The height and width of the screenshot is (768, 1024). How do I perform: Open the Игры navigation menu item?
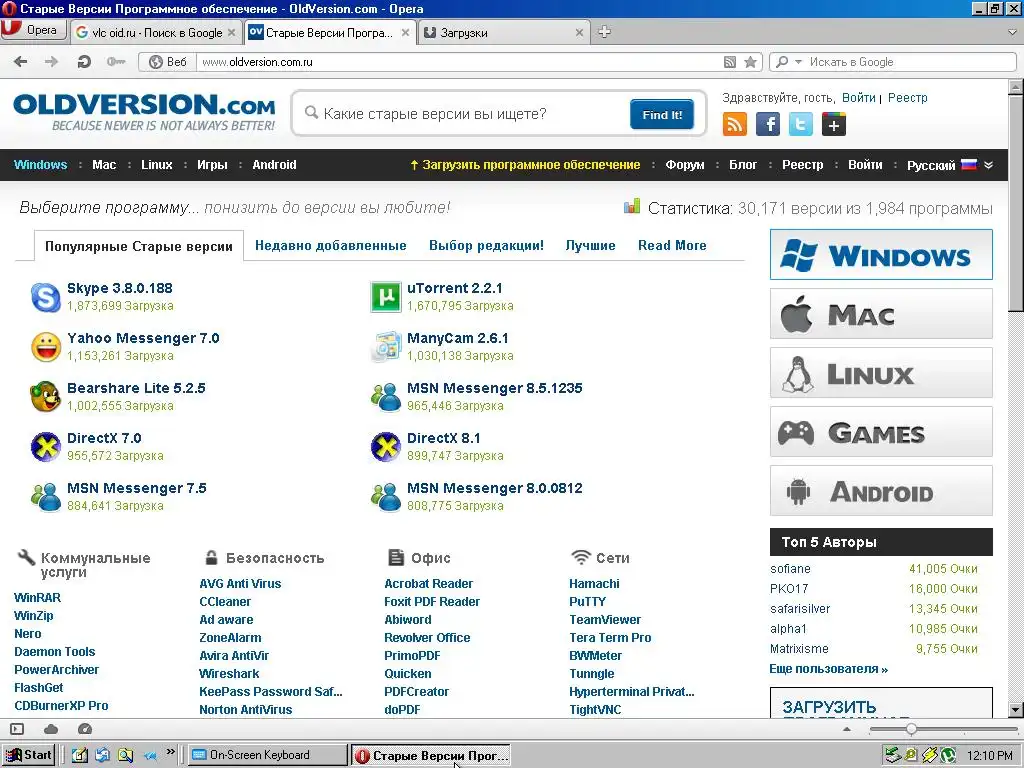point(212,165)
